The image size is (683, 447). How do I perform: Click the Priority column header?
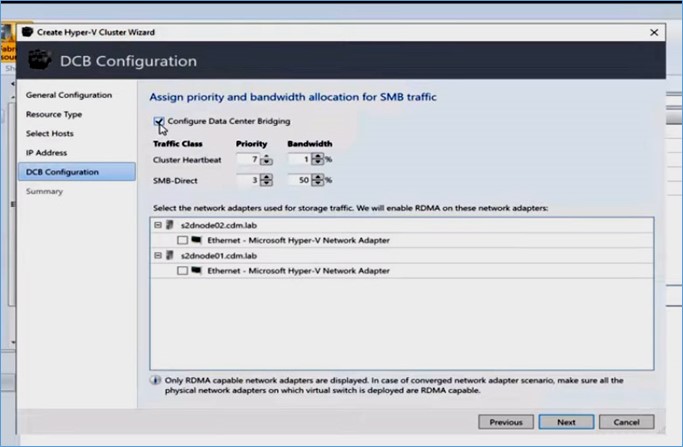pos(251,144)
